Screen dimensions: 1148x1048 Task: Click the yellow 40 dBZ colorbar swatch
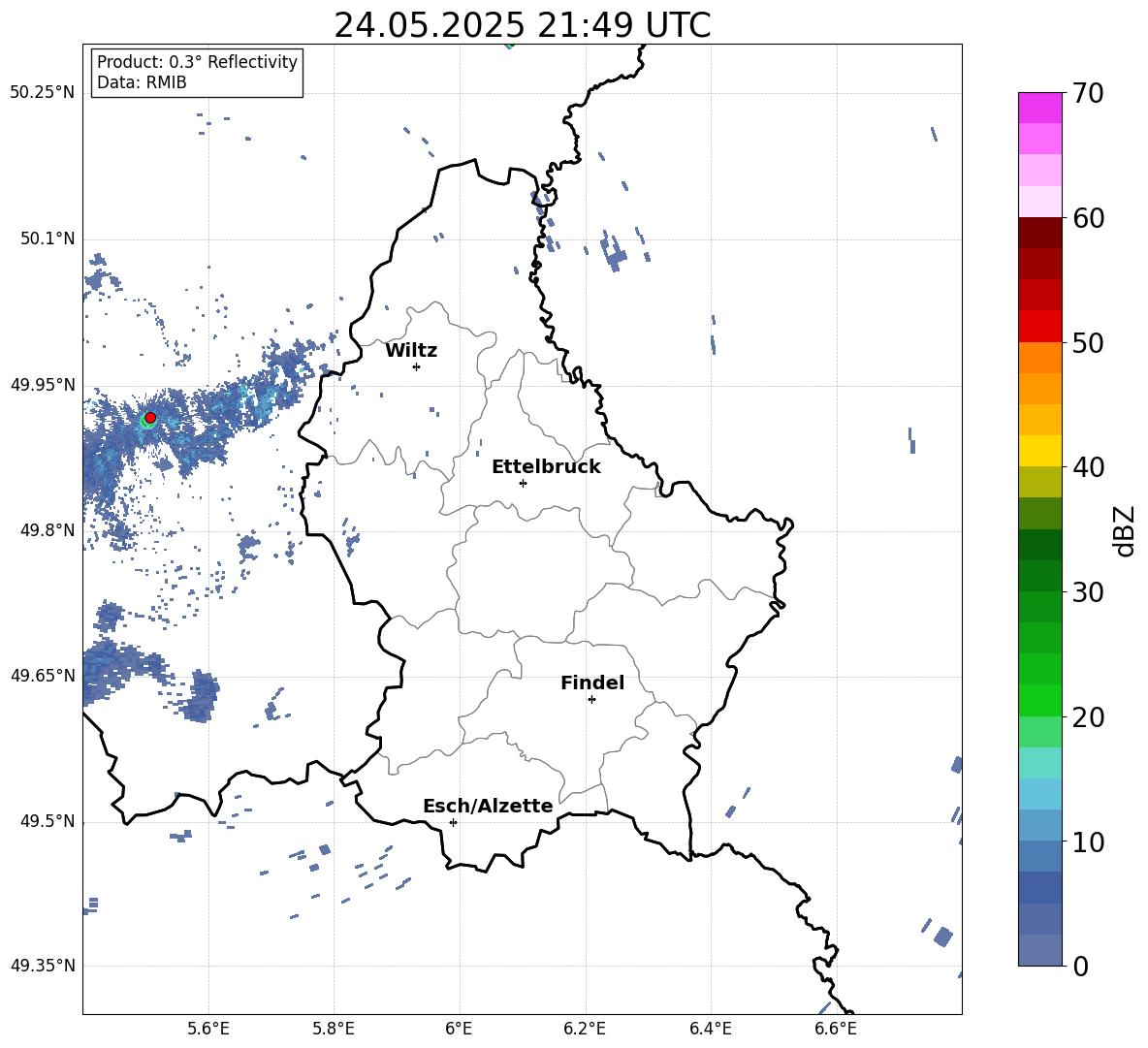tap(1039, 451)
